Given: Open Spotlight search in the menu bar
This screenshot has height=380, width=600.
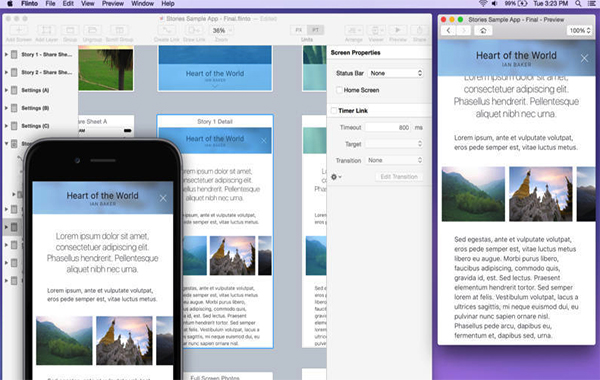Looking at the screenshot, I should tap(578, 3).
